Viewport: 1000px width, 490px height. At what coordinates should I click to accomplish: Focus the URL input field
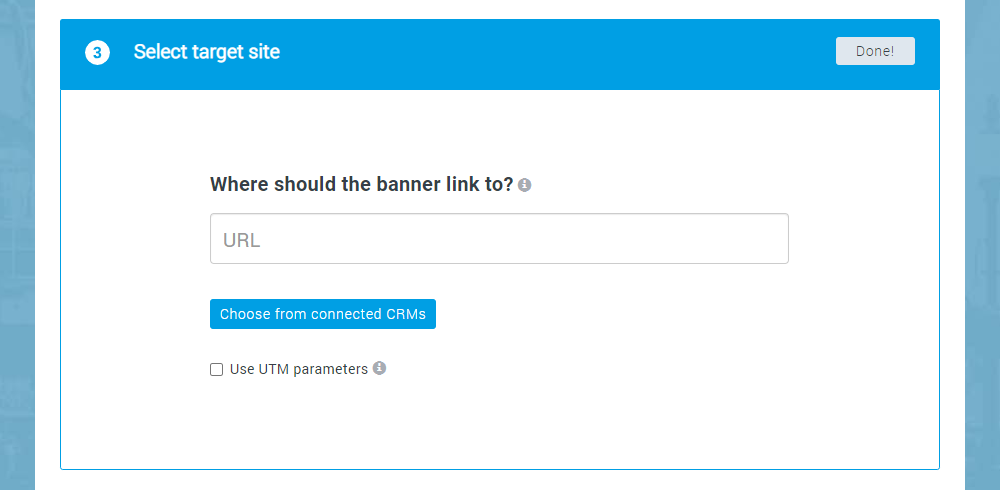499,239
